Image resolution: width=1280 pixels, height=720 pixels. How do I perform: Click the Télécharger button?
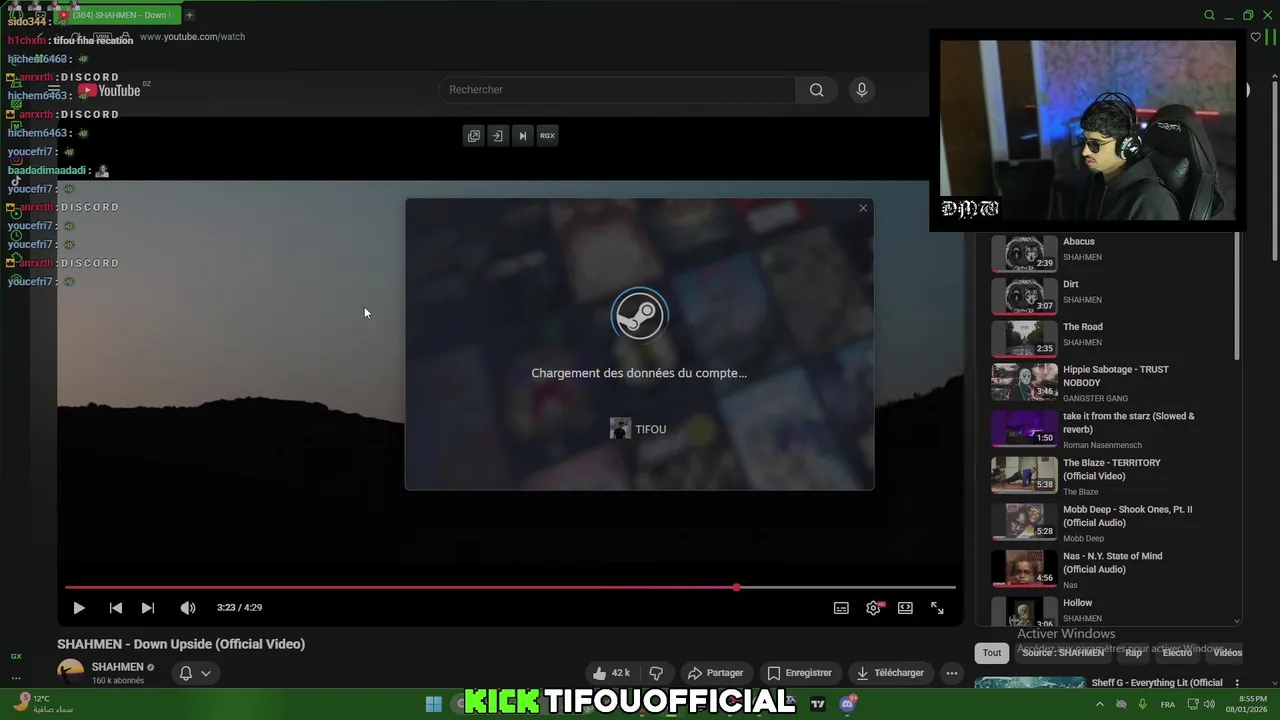889,673
